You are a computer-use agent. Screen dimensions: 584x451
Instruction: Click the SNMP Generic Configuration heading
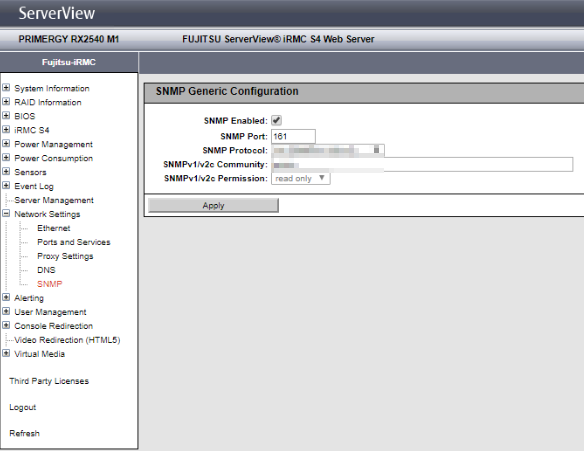click(x=227, y=91)
